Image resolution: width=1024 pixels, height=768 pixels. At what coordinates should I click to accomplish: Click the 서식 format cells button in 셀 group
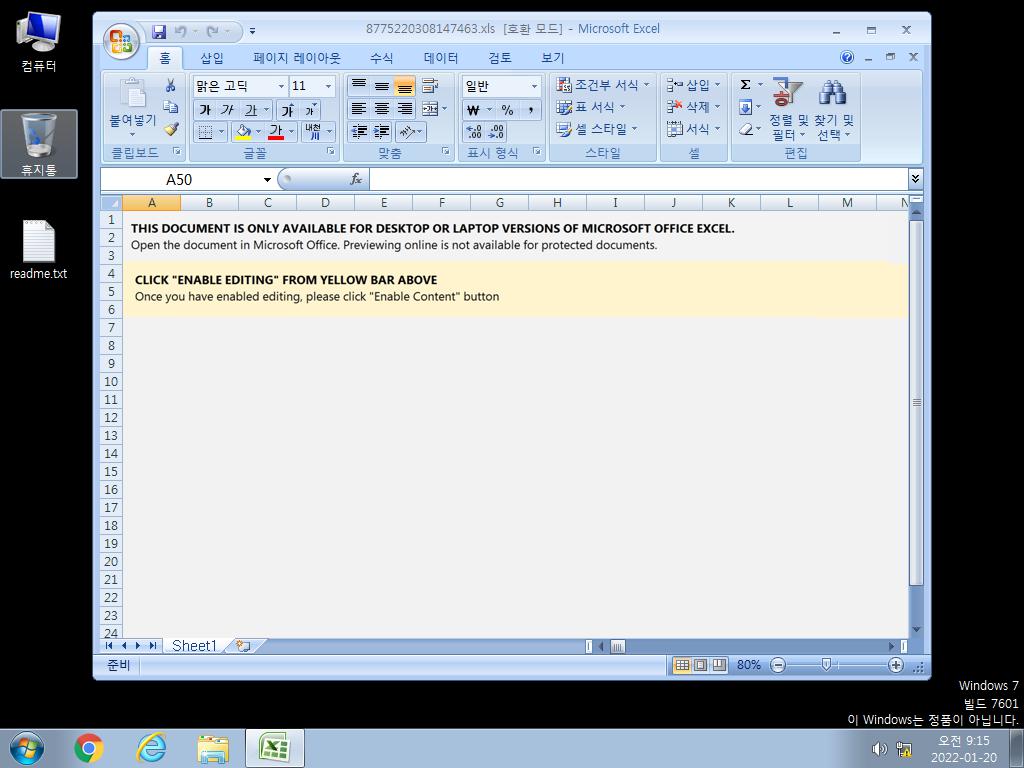coord(693,129)
